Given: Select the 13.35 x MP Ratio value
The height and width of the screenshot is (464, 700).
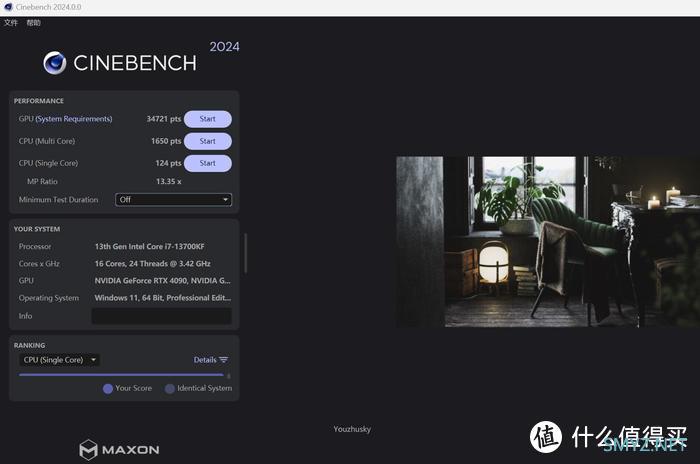Looking at the screenshot, I should (169, 181).
